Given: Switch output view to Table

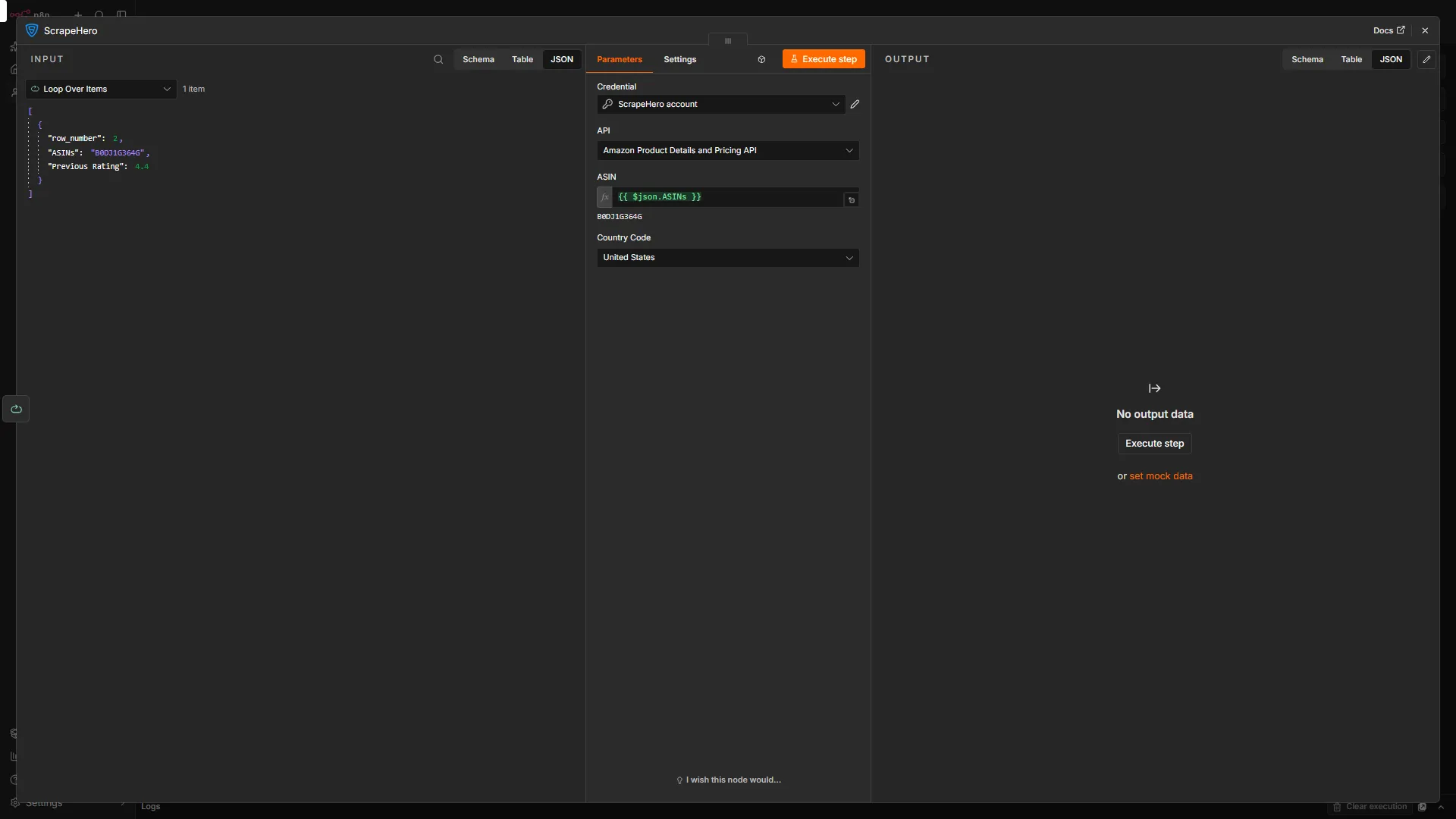Looking at the screenshot, I should tap(1351, 59).
